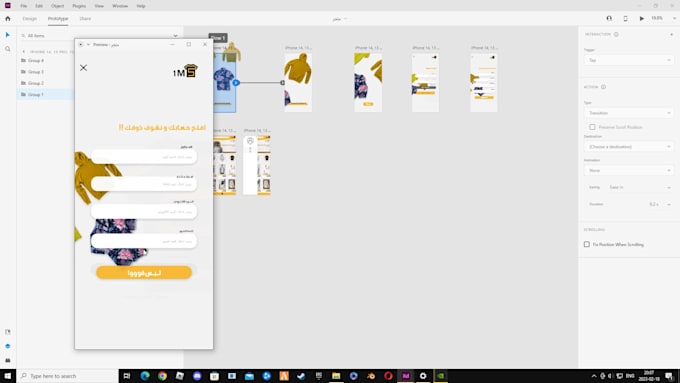Open the Layers panel icon in left sidebar
This screenshot has height=383, width=680.
tap(8, 346)
